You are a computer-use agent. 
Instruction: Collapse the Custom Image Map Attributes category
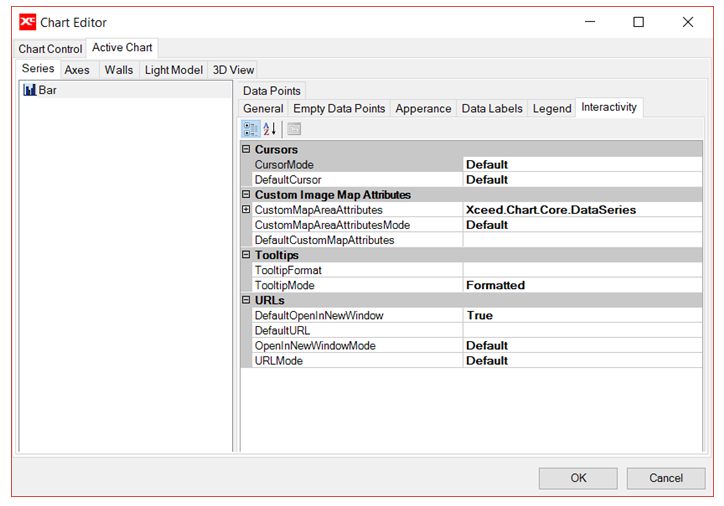[x=246, y=194]
